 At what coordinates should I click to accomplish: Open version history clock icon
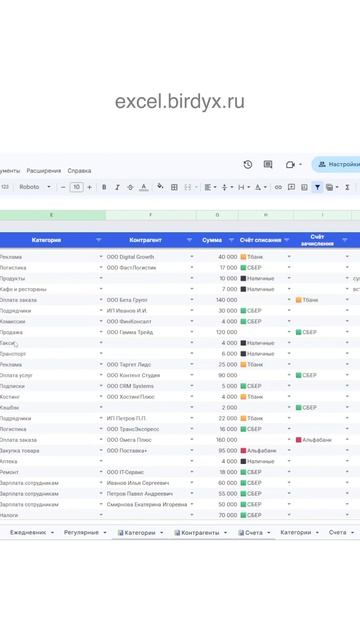(247, 164)
